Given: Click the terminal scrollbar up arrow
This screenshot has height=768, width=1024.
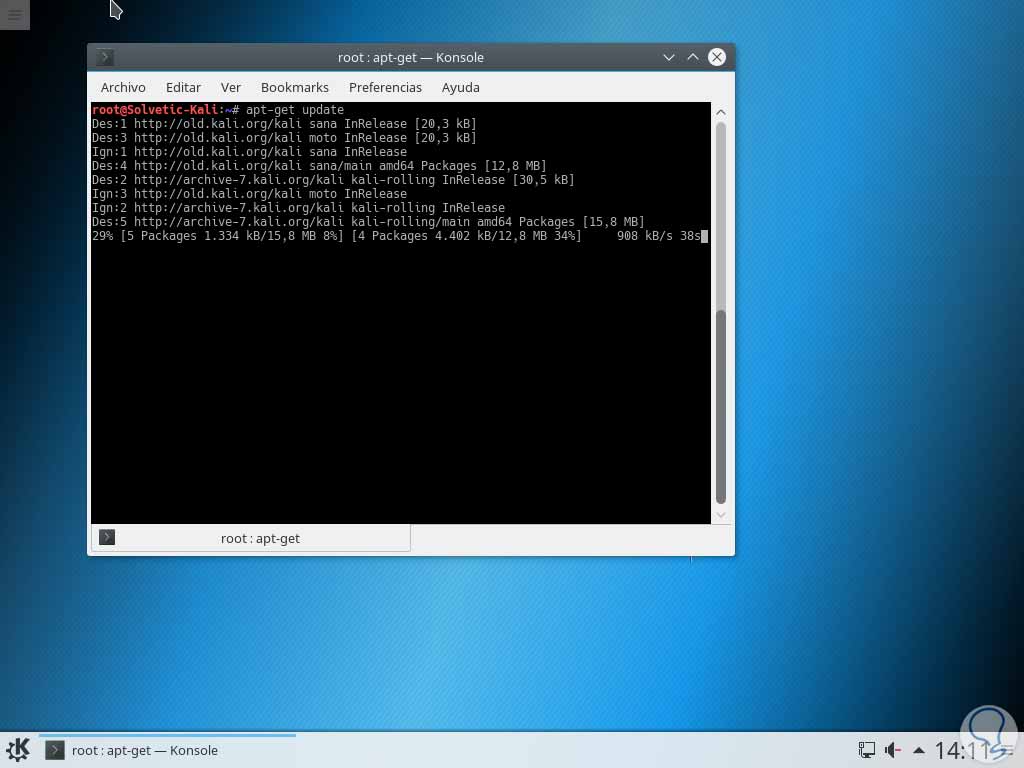Looking at the screenshot, I should pyautogui.click(x=721, y=112).
